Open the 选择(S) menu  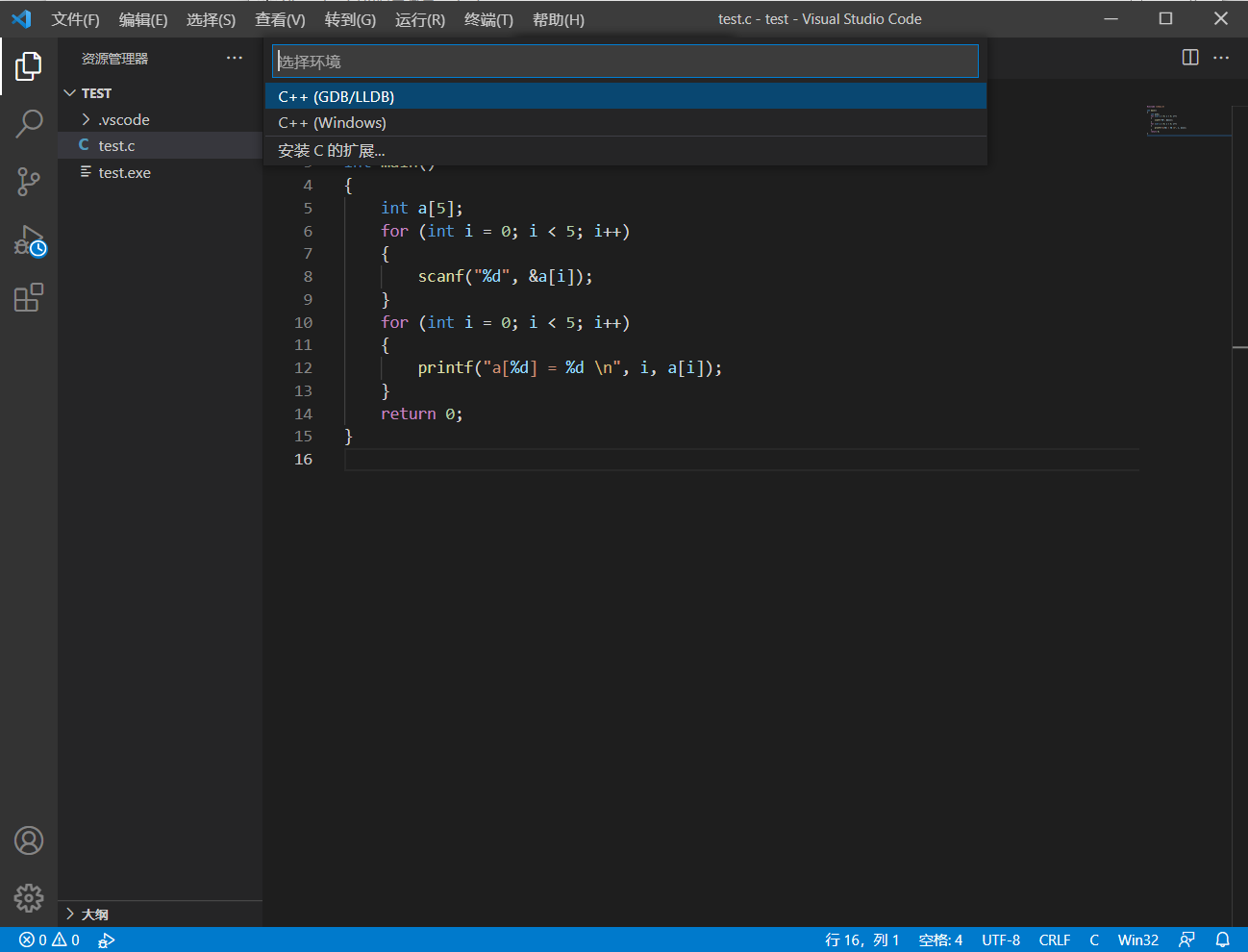coord(211,19)
